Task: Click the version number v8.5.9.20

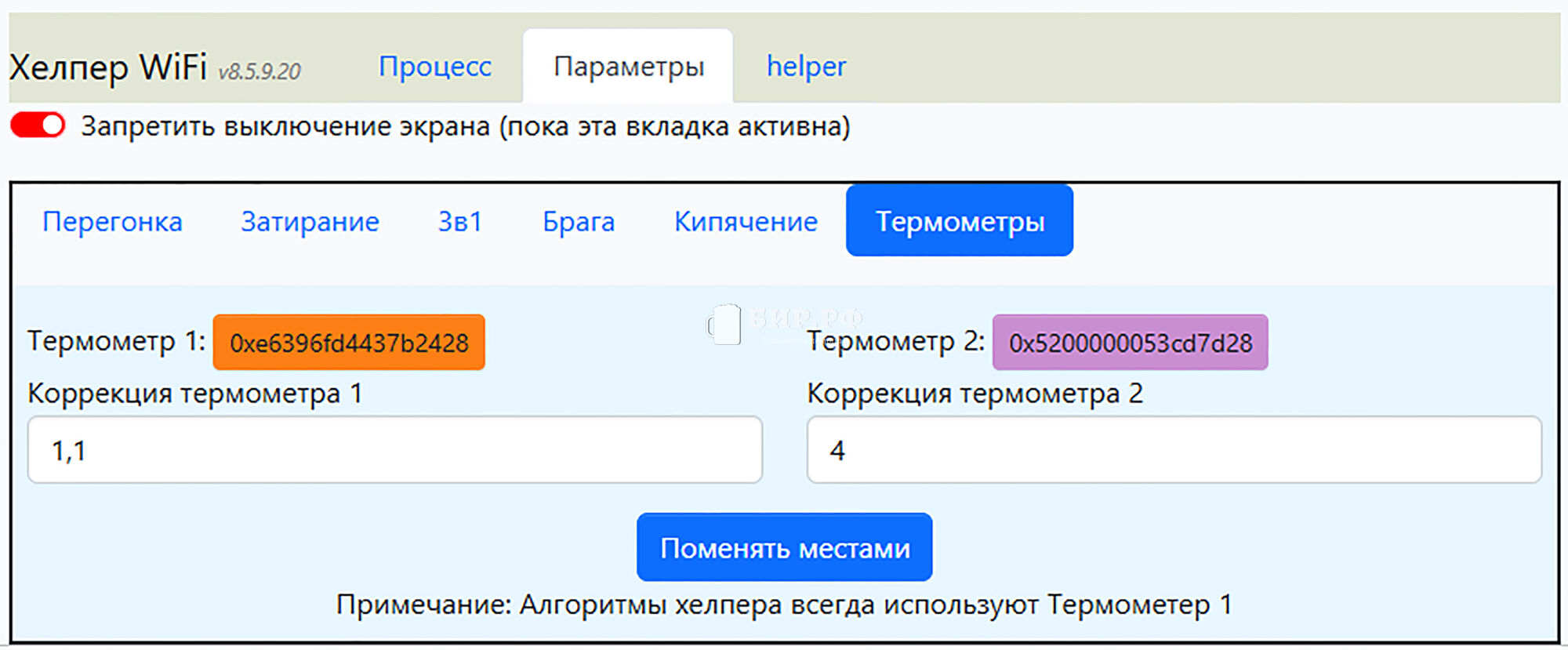Action: point(260,72)
